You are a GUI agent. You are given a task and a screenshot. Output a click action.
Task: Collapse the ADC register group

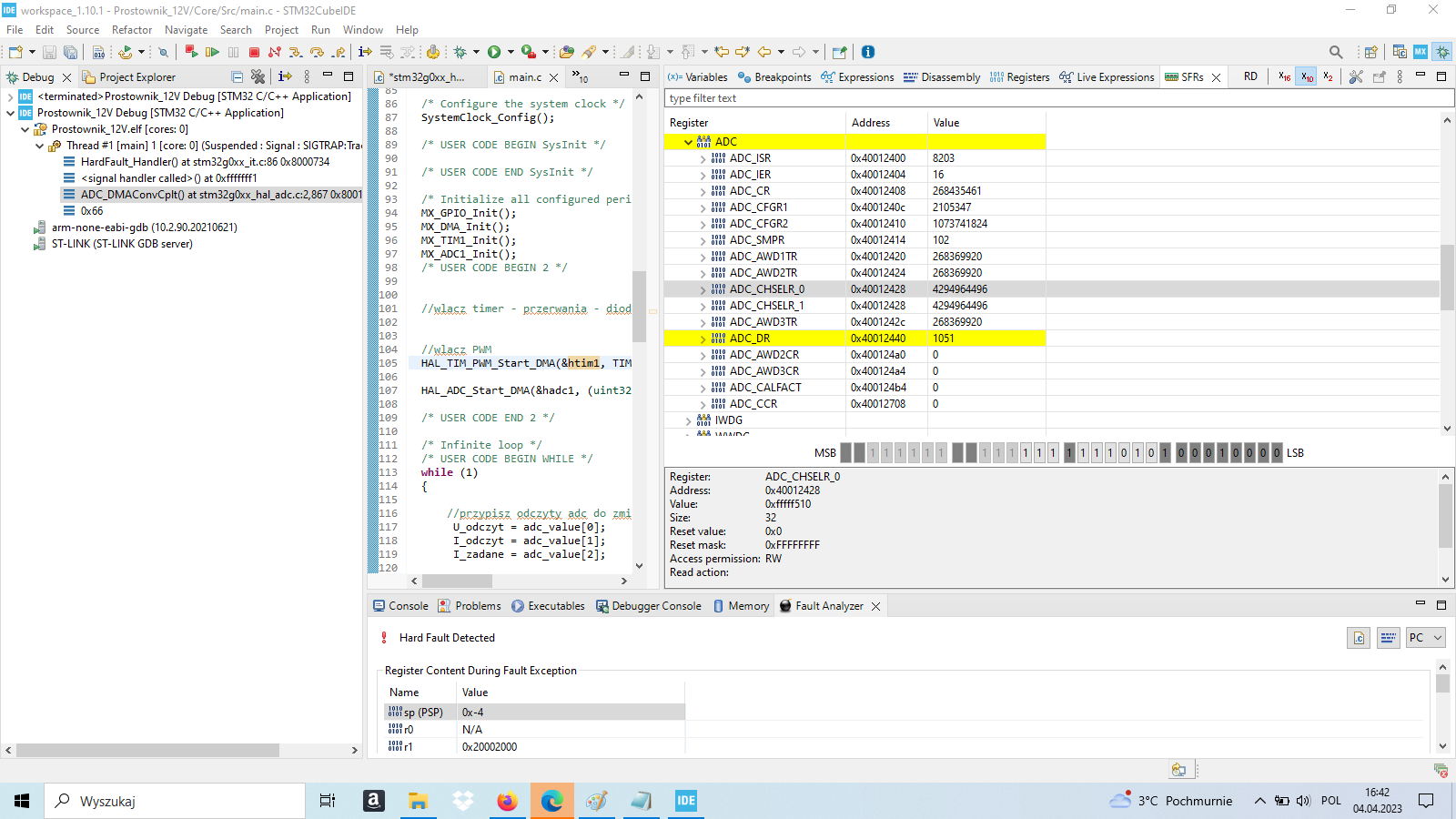688,142
